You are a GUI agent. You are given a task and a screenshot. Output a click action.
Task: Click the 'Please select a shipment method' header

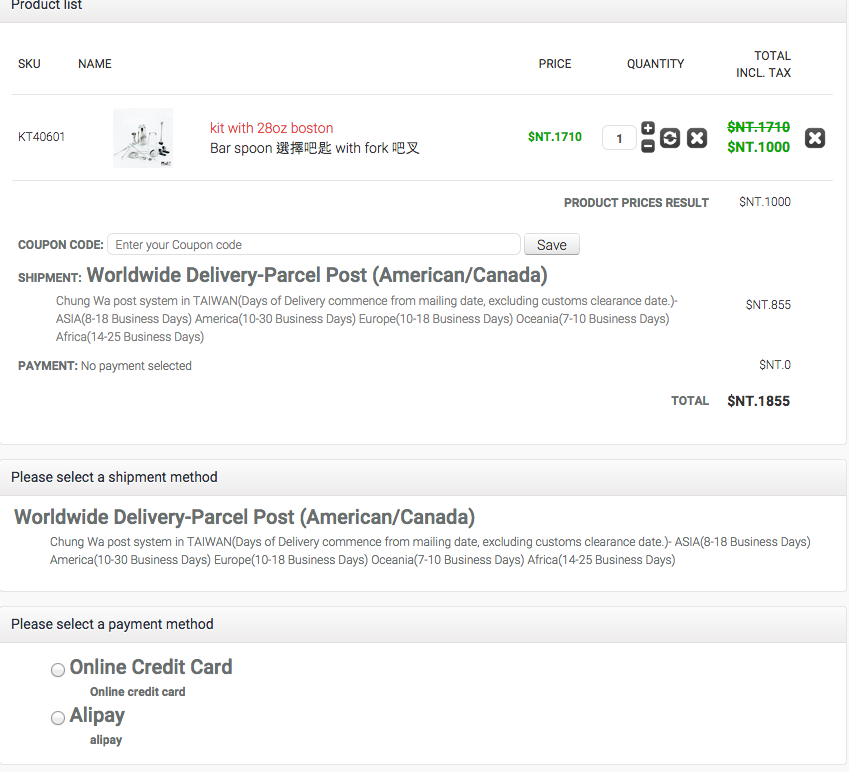pyautogui.click(x=114, y=477)
